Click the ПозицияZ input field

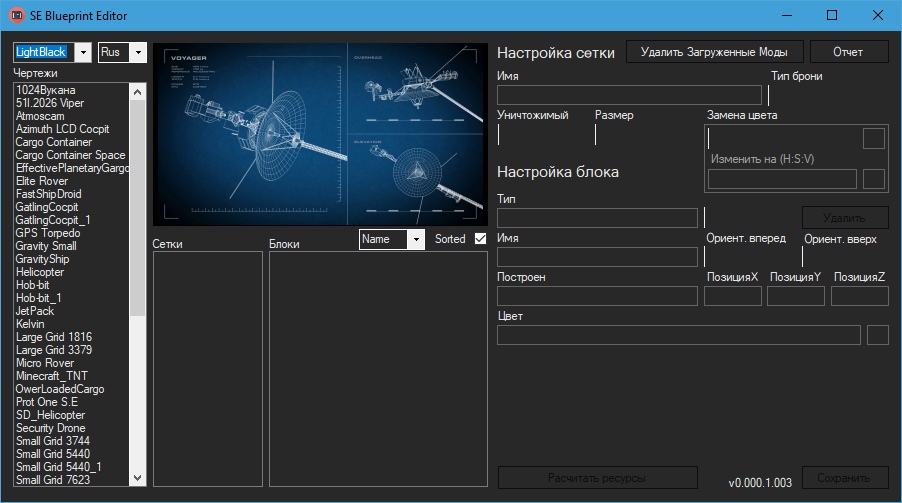pyautogui.click(x=860, y=296)
